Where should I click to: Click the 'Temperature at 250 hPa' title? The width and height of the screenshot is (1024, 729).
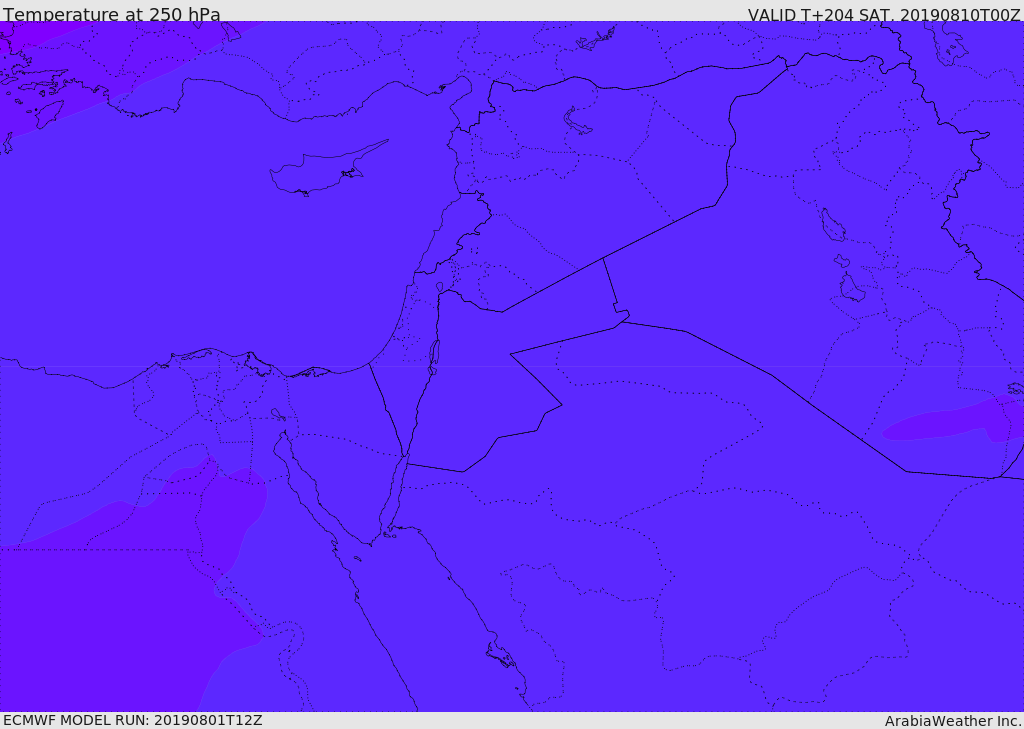[112, 14]
